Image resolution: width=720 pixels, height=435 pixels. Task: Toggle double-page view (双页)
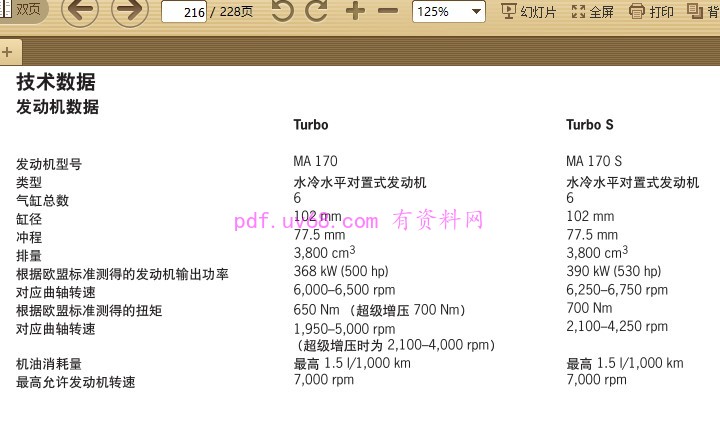click(21, 8)
